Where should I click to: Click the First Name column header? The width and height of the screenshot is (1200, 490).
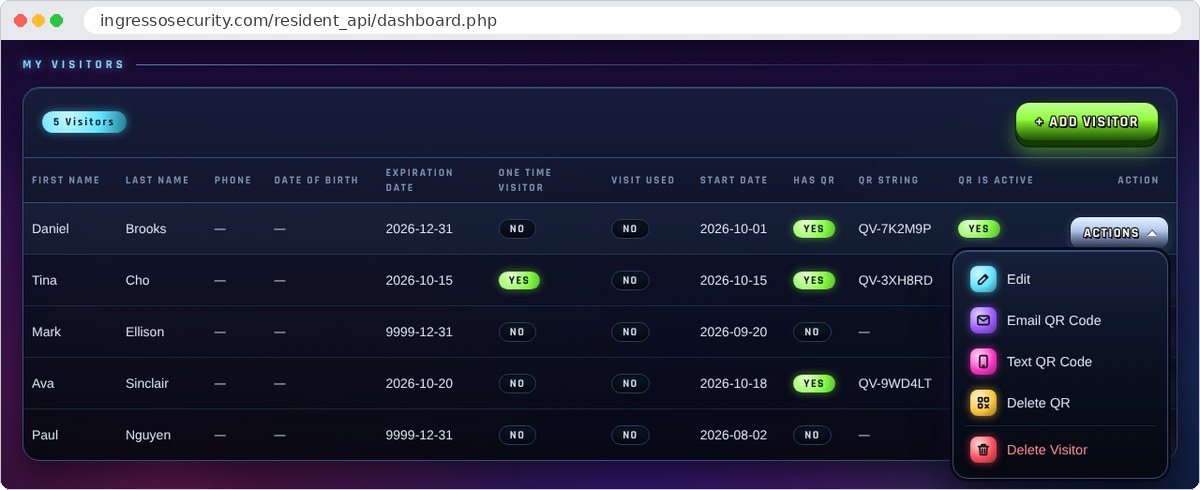coord(66,180)
